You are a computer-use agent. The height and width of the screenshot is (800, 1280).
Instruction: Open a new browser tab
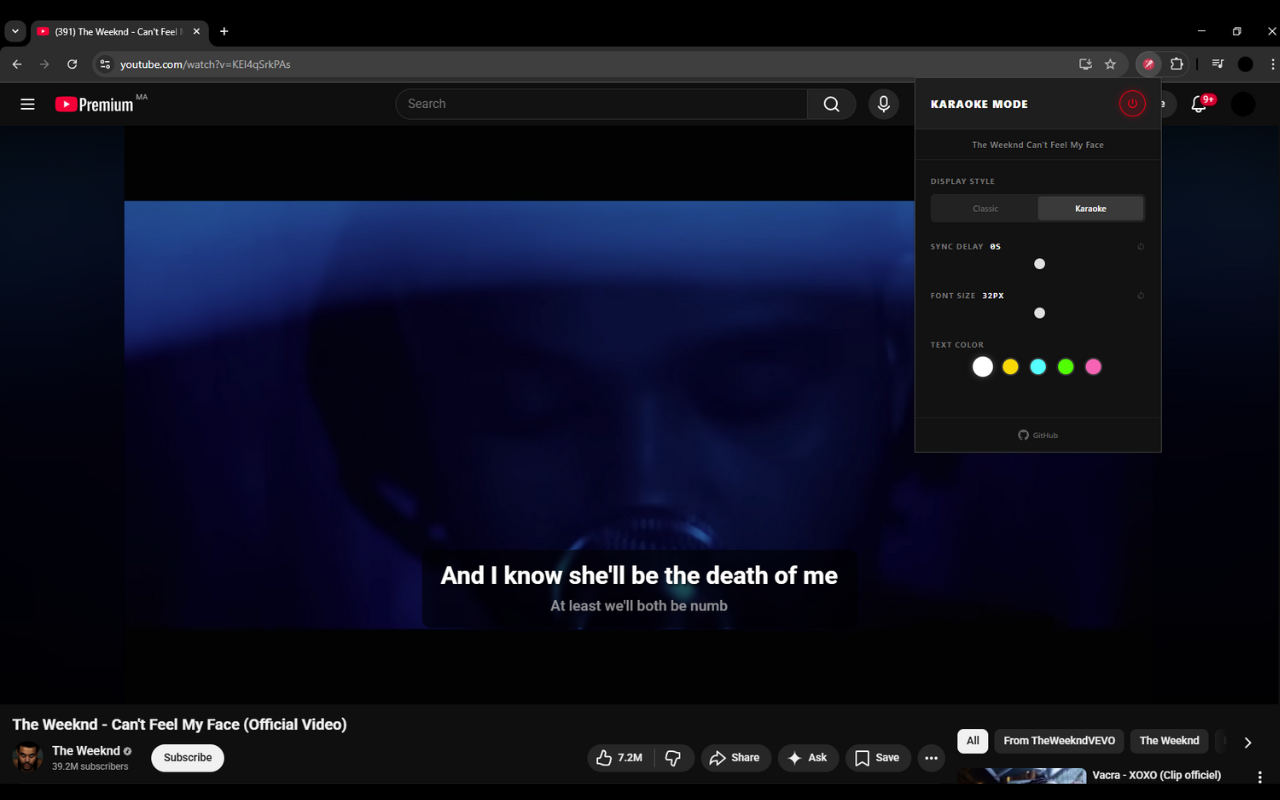224,31
